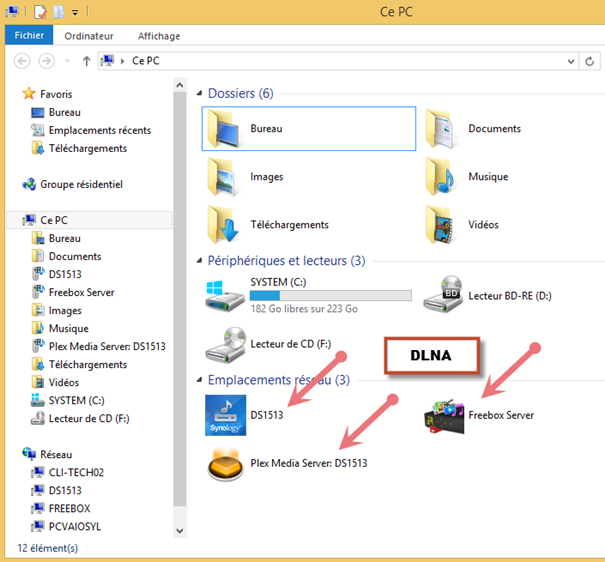The width and height of the screenshot is (605, 562).
Task: Select Ce PC in navigation pane
Action: tap(90, 220)
